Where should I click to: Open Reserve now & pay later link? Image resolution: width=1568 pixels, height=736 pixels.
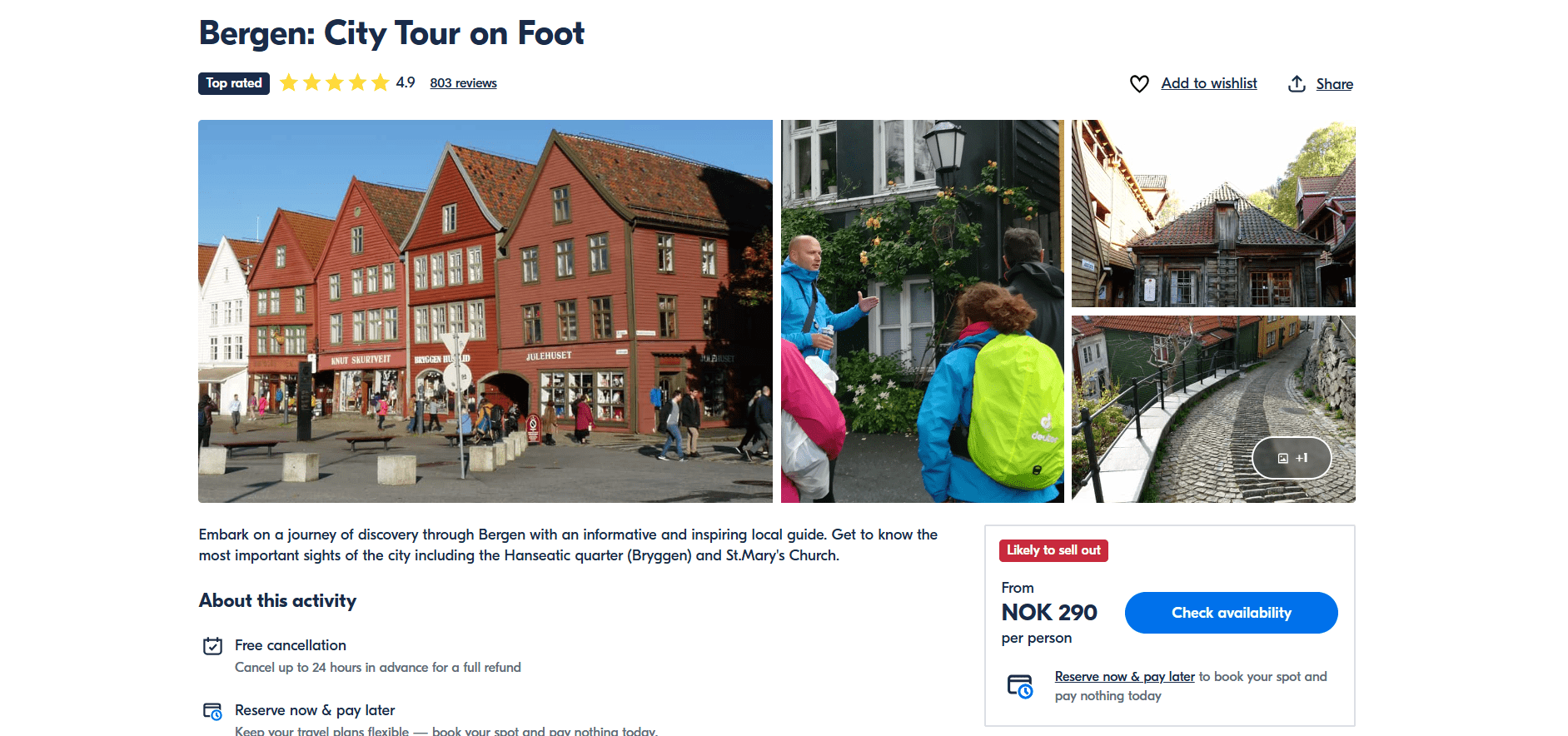(x=1124, y=677)
